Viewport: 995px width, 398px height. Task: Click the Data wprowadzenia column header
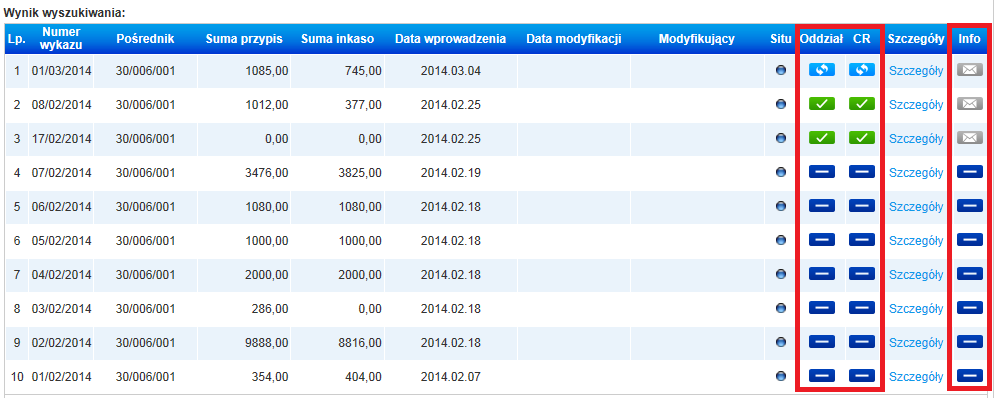point(451,39)
